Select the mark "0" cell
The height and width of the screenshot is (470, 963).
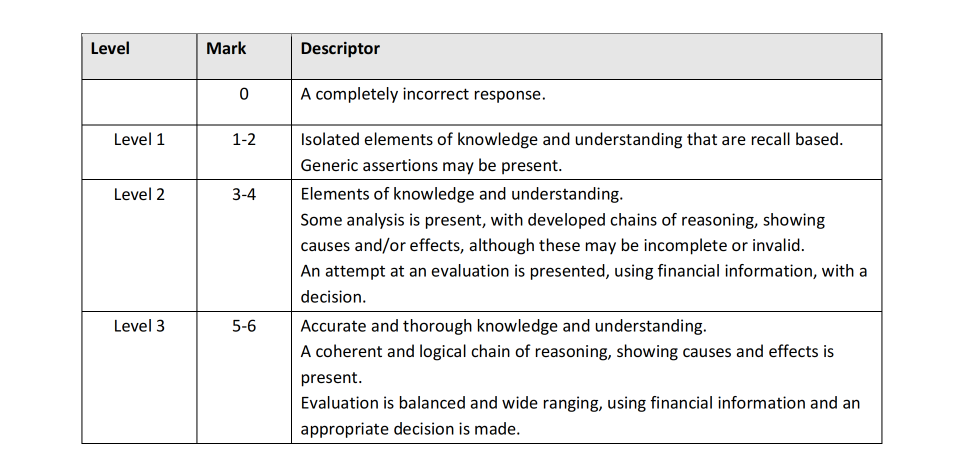(x=243, y=95)
